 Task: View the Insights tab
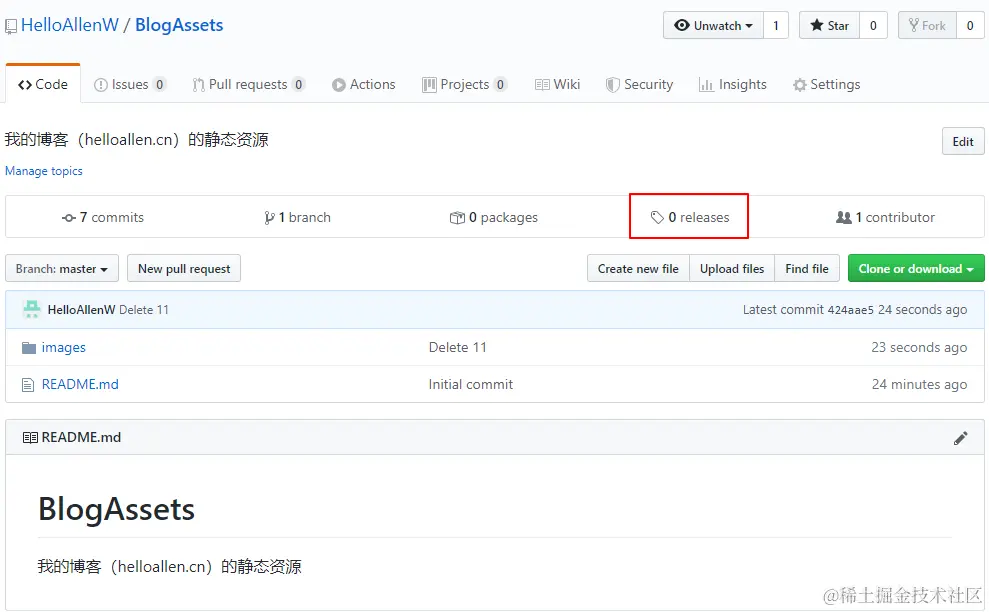click(x=733, y=84)
